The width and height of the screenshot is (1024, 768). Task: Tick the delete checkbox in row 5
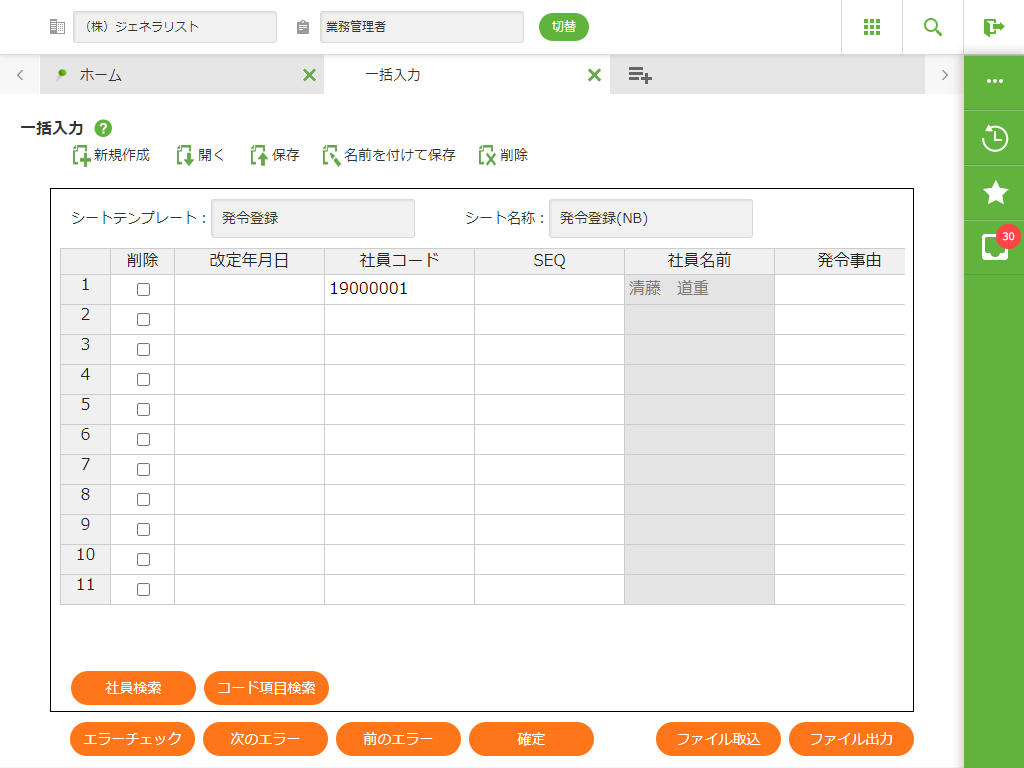143,410
